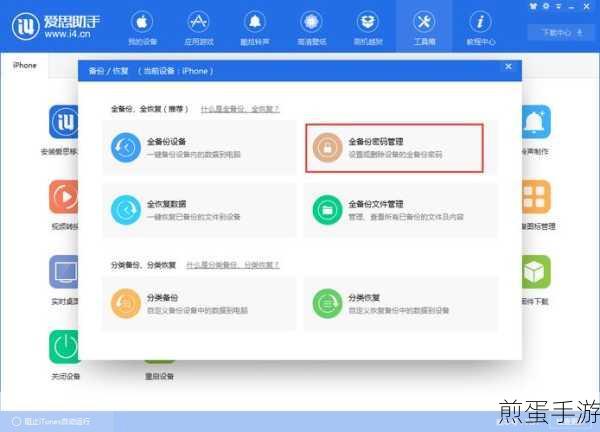Open the 酷炫铃声 bell icon
The image size is (600, 432).
click(255, 28)
